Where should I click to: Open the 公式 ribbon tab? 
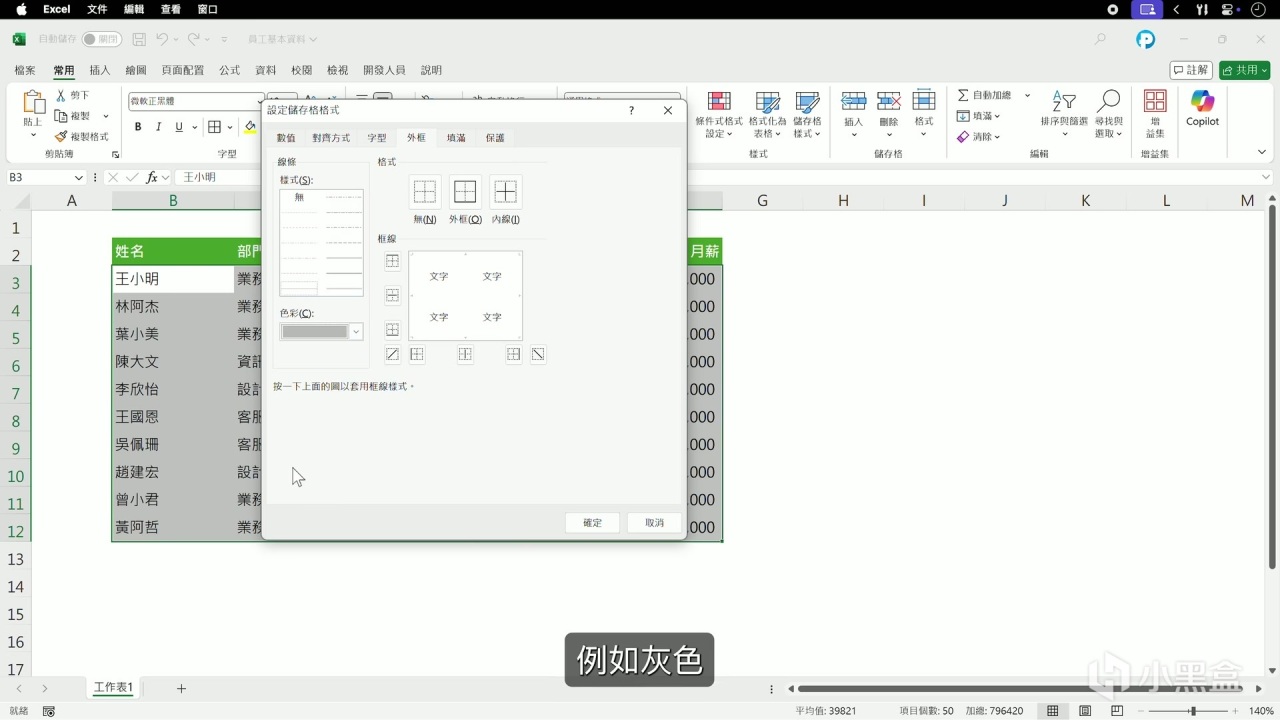coord(230,70)
